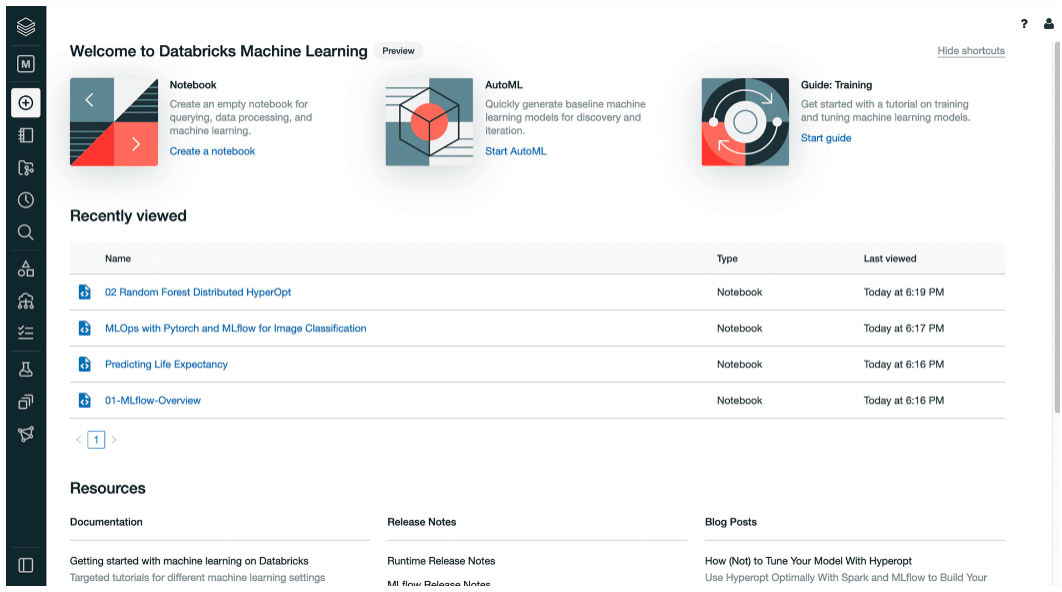Click the page vertical scrollbar
Screen dimensions: 1062x592
1057,227
